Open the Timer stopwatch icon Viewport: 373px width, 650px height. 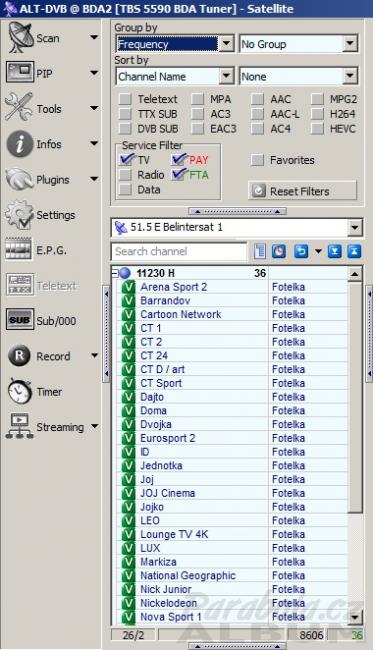19,391
